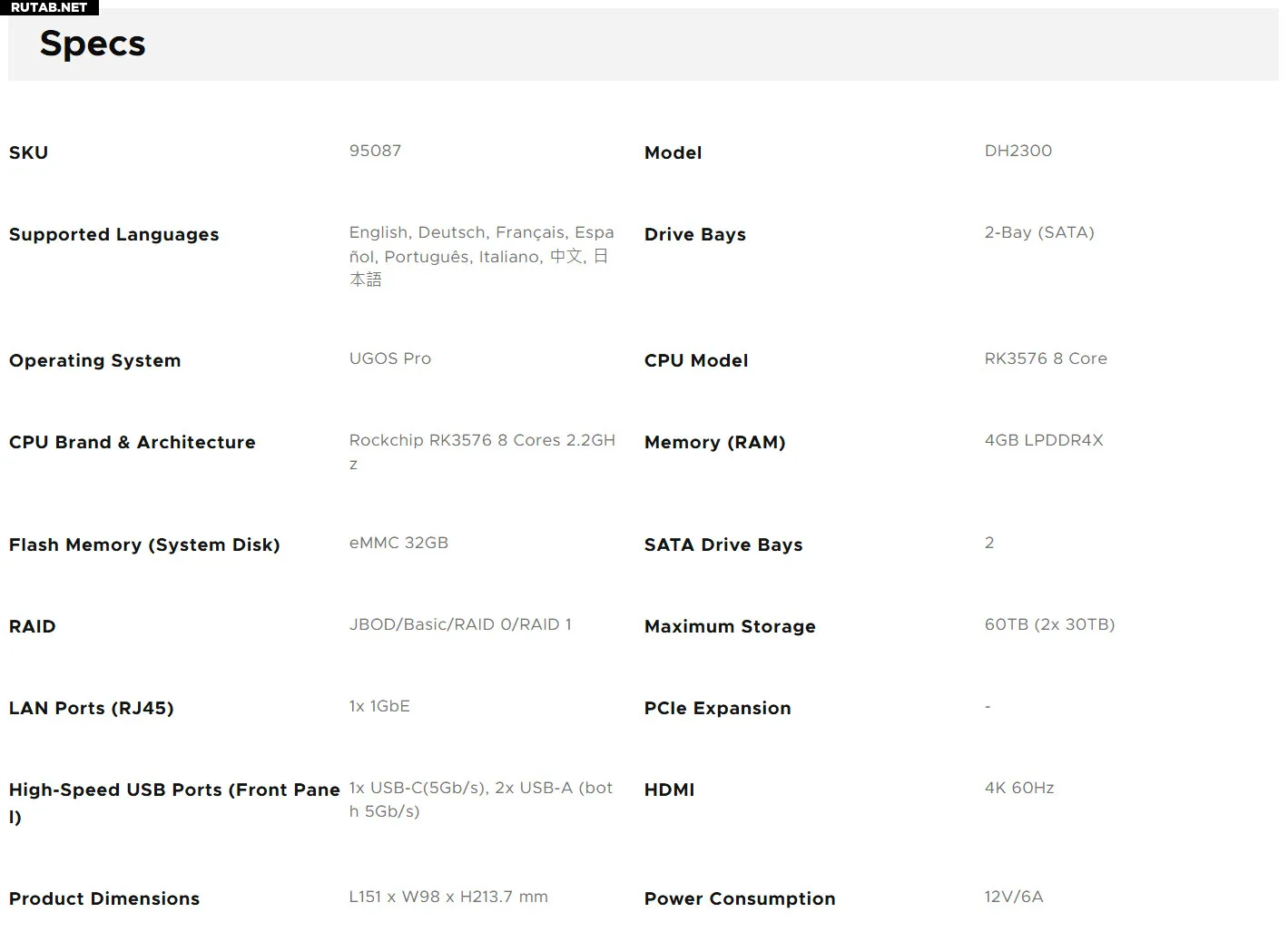This screenshot has width=1288, height=932.
Task: Click the eMMC 32GB flash memory value
Action: click(x=398, y=543)
